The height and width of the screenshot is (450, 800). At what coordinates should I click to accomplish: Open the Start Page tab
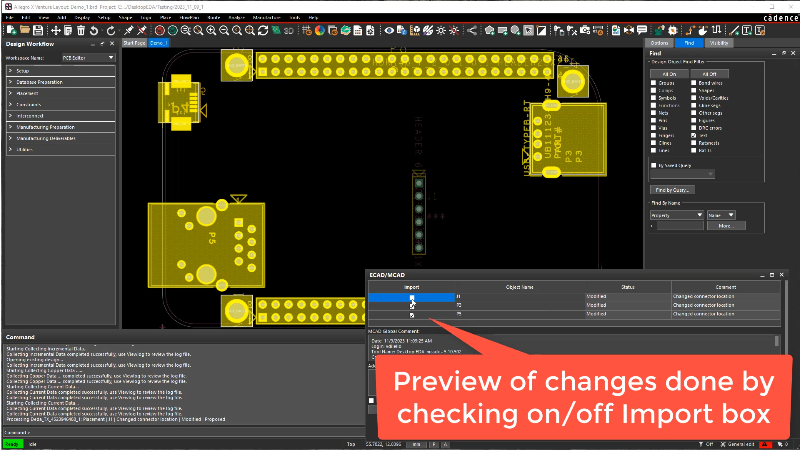(x=133, y=44)
